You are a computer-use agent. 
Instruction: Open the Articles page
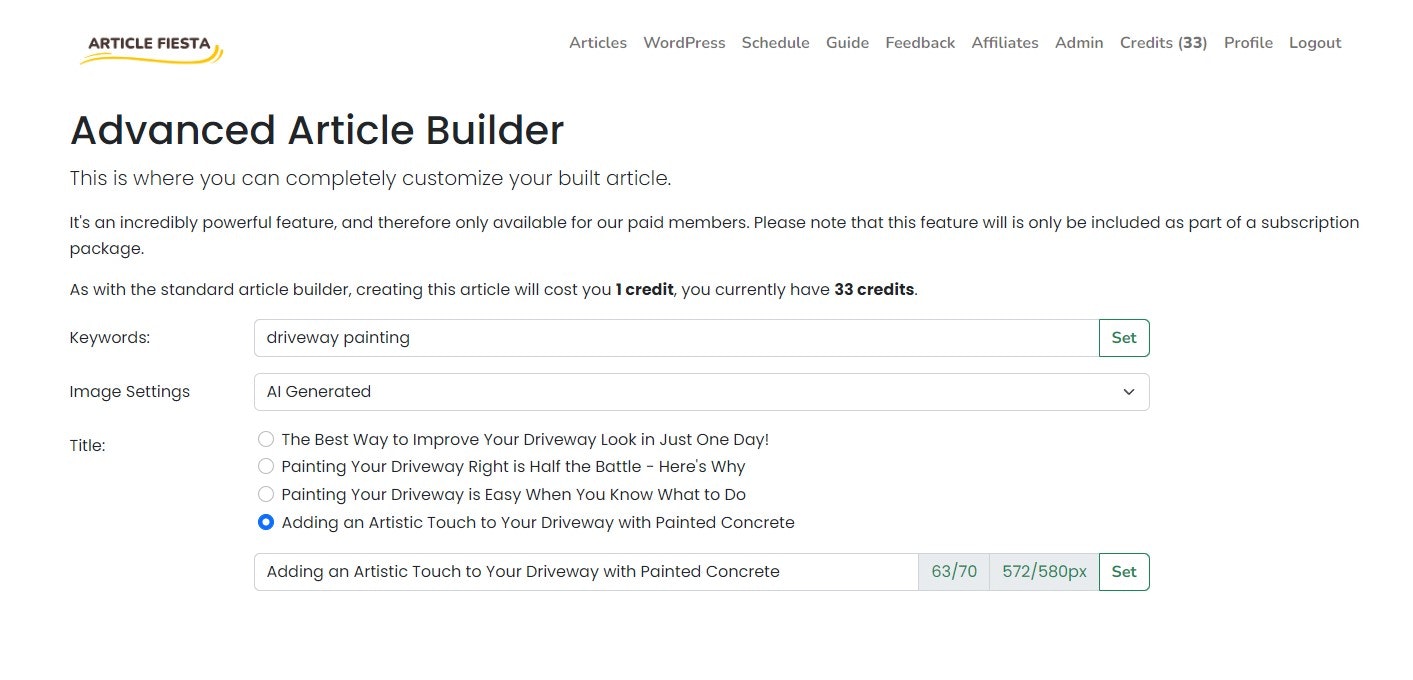(x=598, y=43)
